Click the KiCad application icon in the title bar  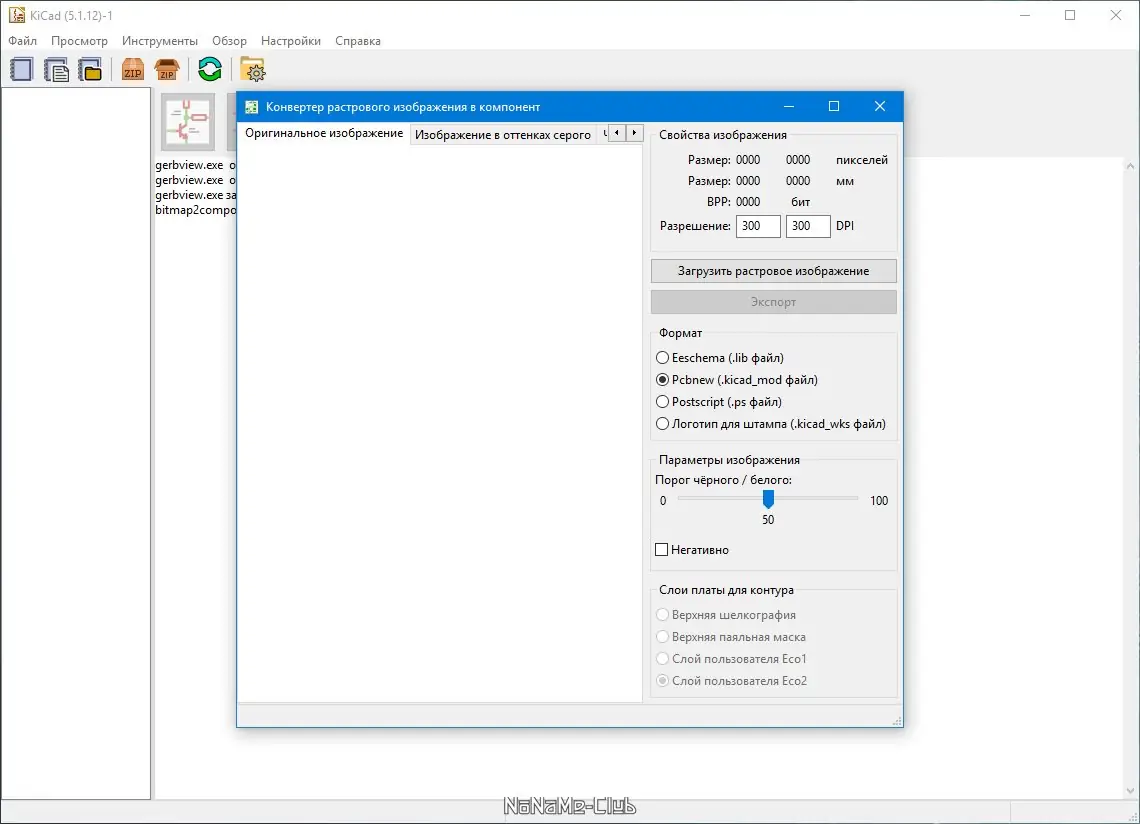[x=17, y=15]
